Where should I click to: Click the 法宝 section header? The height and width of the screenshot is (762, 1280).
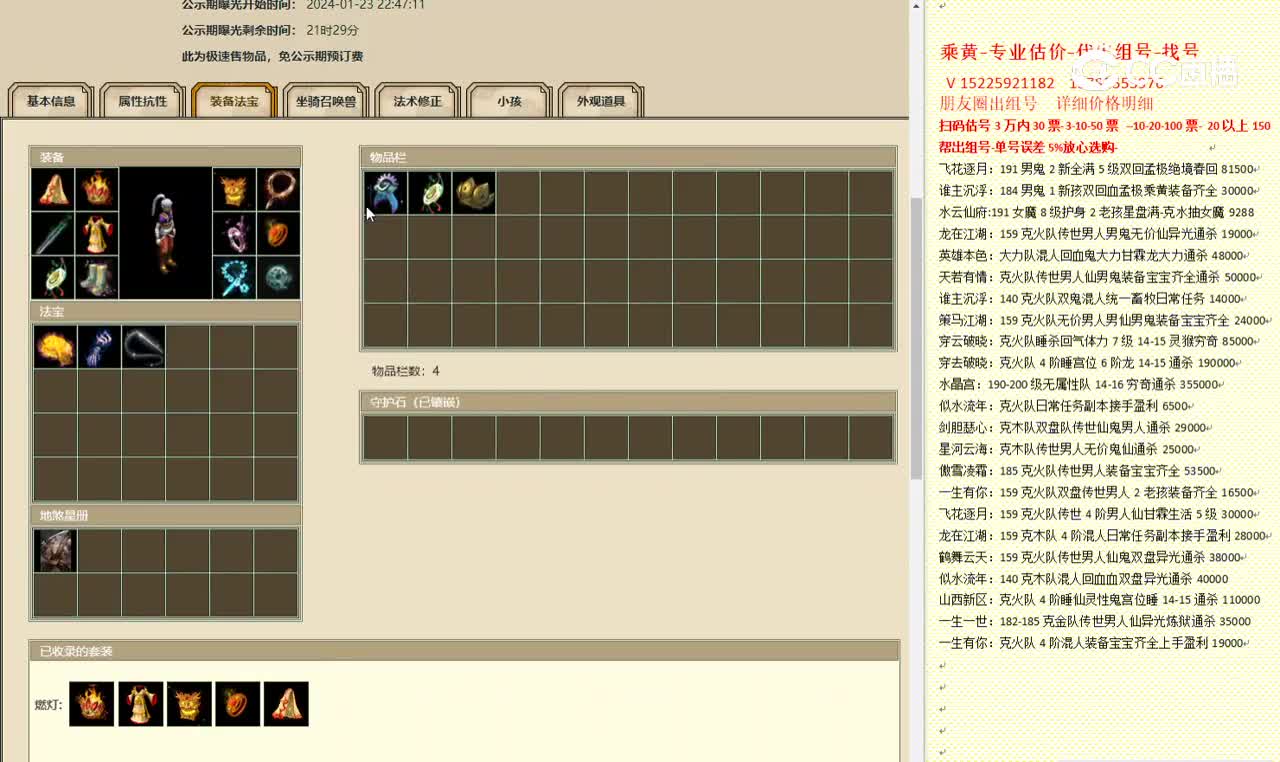point(165,312)
